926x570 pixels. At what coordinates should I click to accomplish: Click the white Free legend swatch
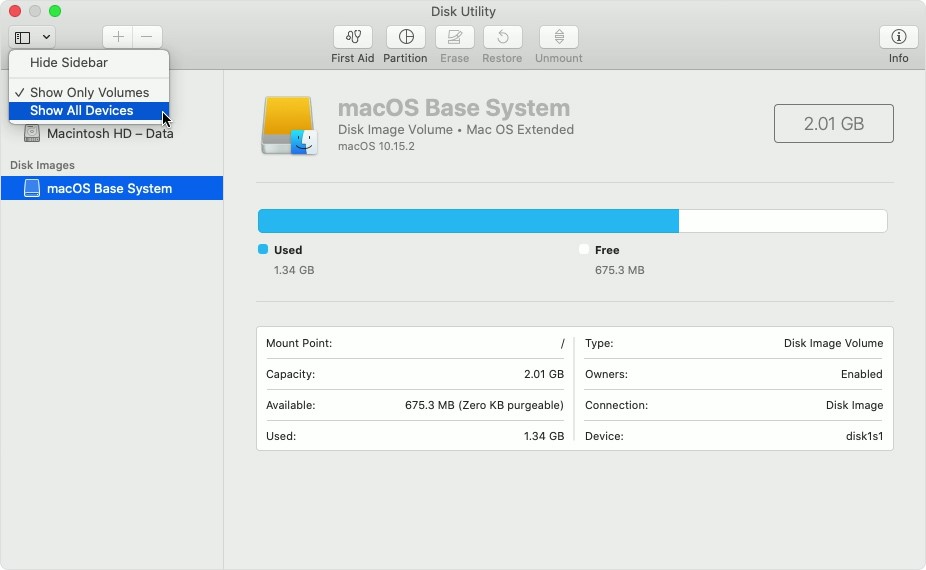584,249
